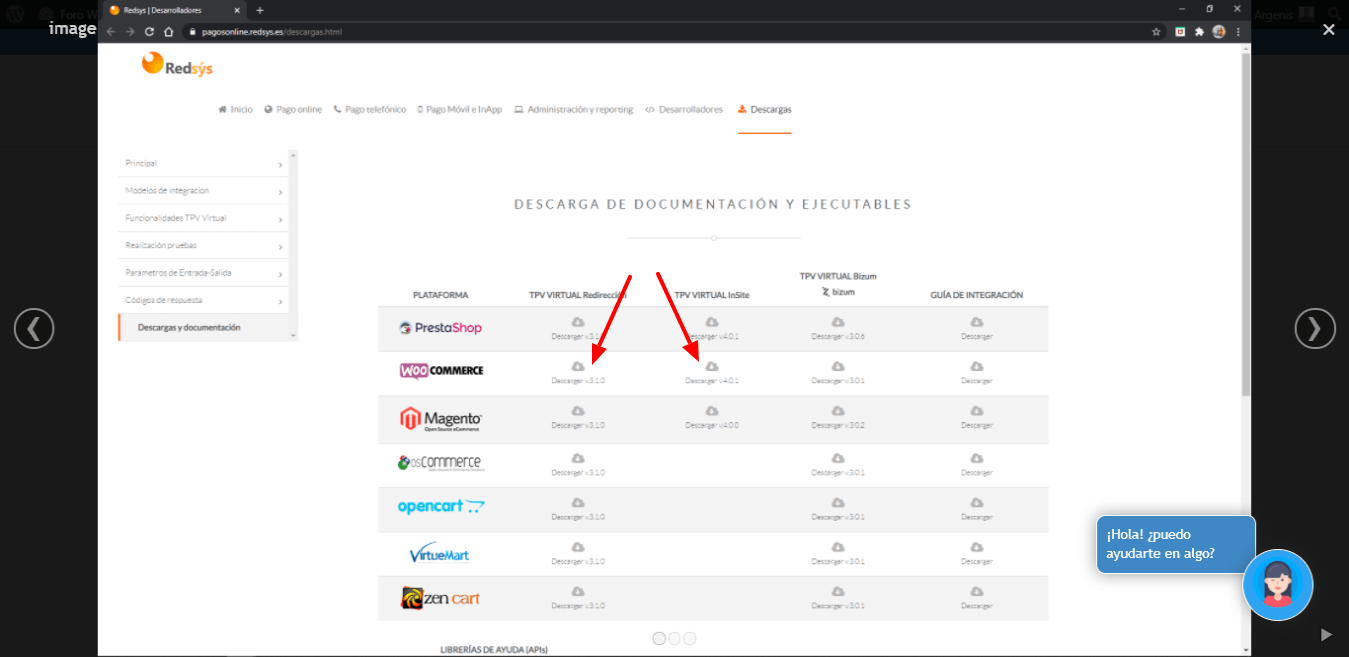This screenshot has width=1349, height=657.
Task: Close the image lightbox with the X
Action: click(1329, 30)
